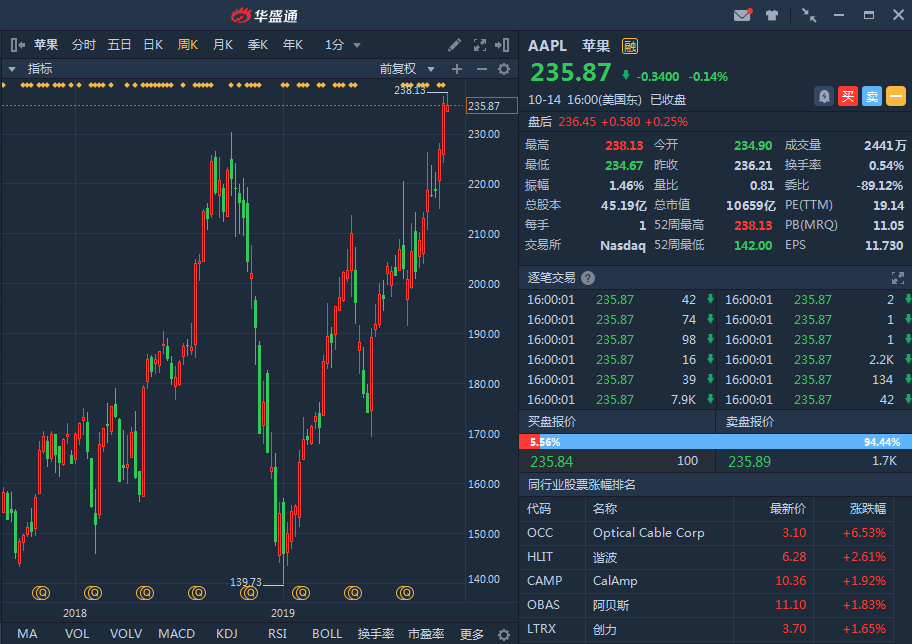The width and height of the screenshot is (912, 644).
Task: Expand the chart to fullscreen
Action: tap(480, 45)
